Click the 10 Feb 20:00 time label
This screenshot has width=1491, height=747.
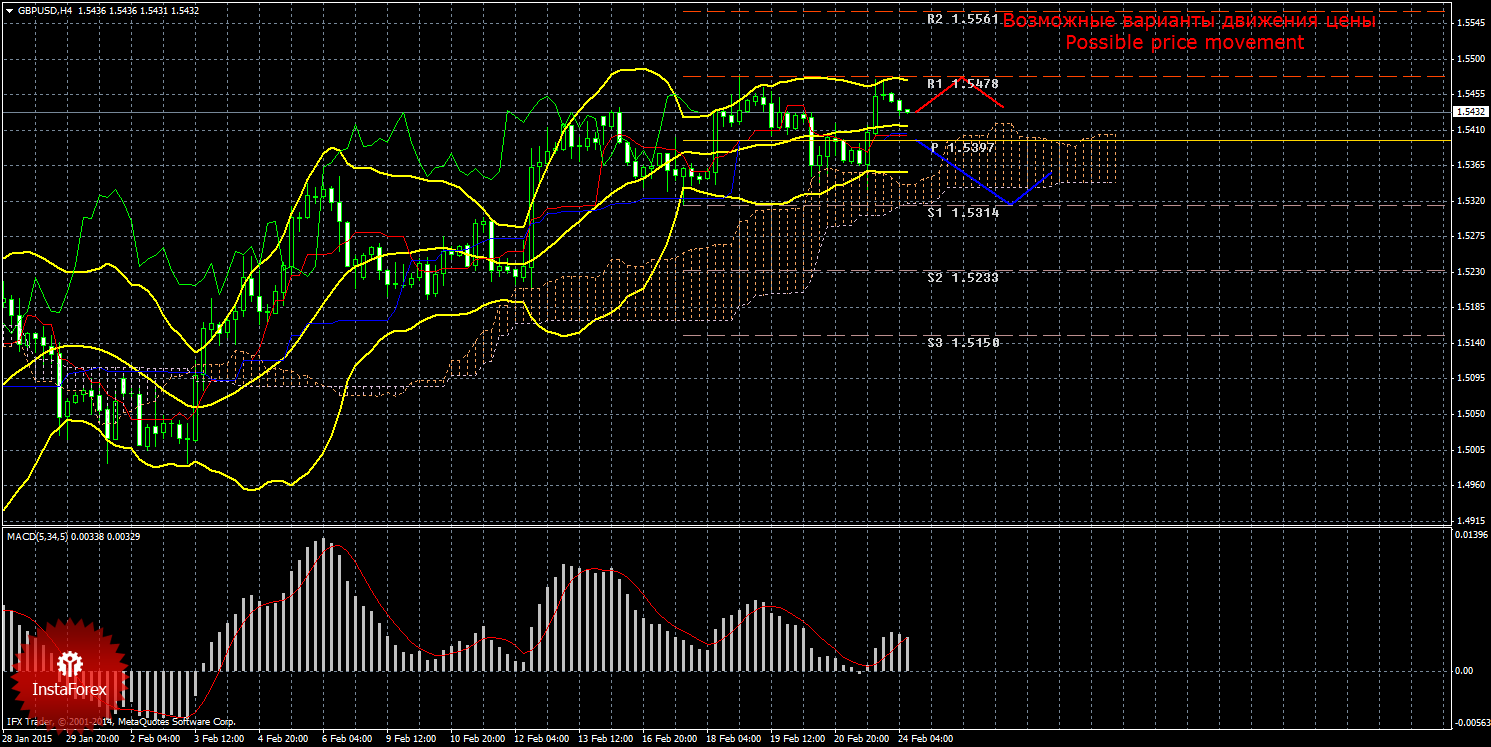coord(476,740)
